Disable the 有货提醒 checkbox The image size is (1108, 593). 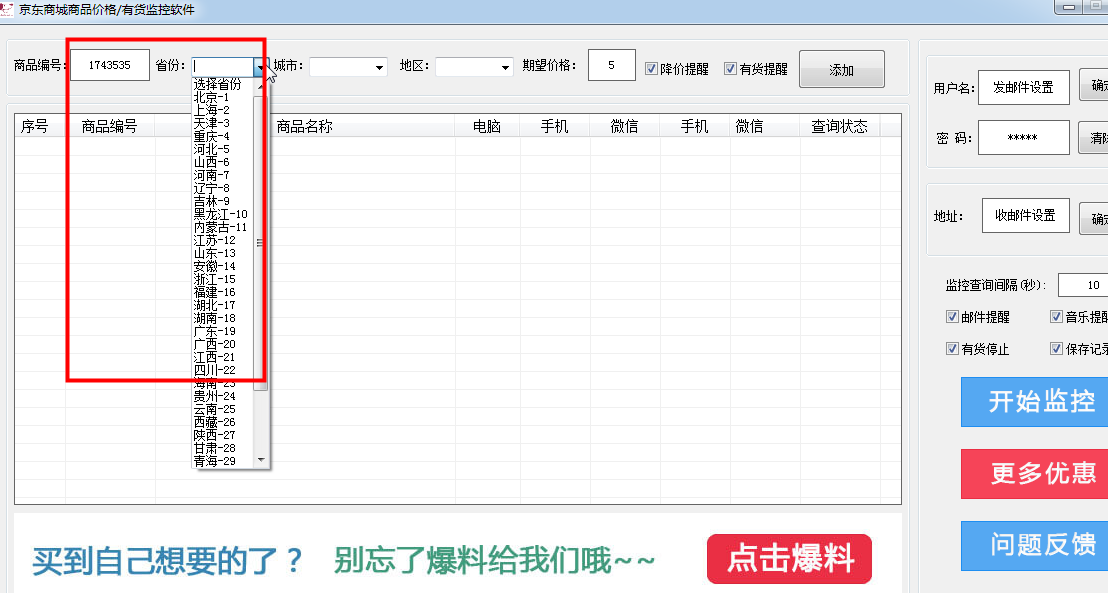click(731, 69)
